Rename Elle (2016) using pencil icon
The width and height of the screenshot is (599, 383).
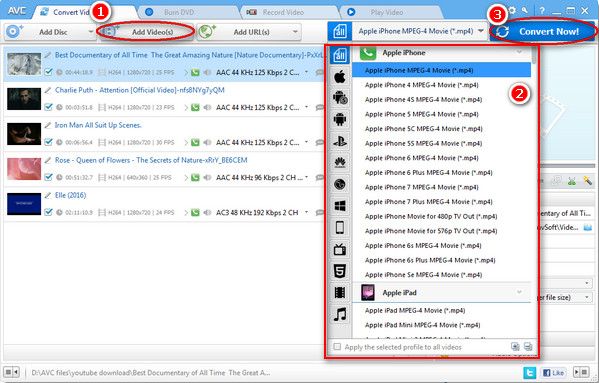pyautogui.click(x=48, y=196)
